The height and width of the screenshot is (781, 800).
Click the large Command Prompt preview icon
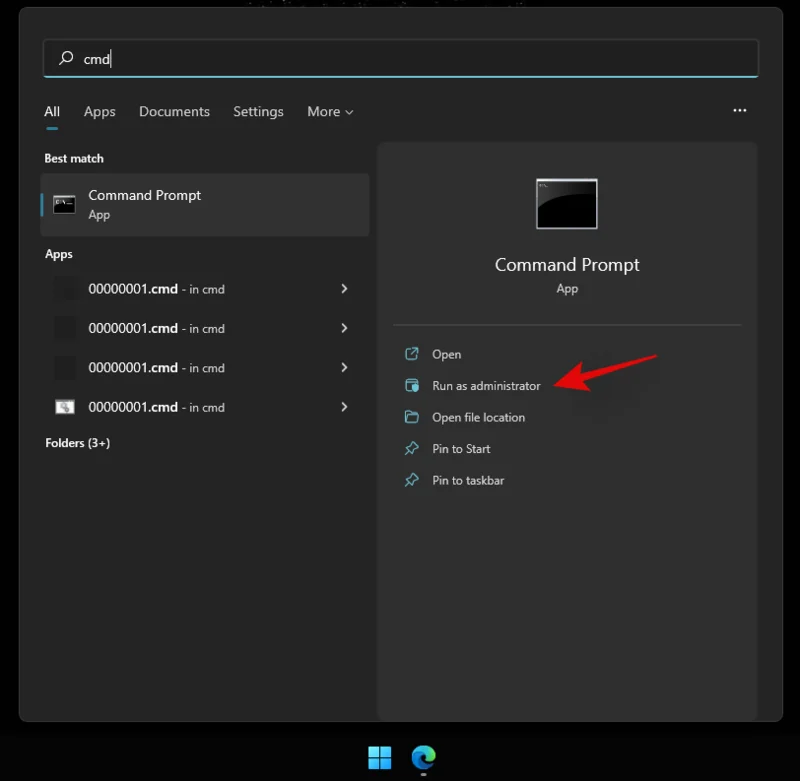point(567,203)
